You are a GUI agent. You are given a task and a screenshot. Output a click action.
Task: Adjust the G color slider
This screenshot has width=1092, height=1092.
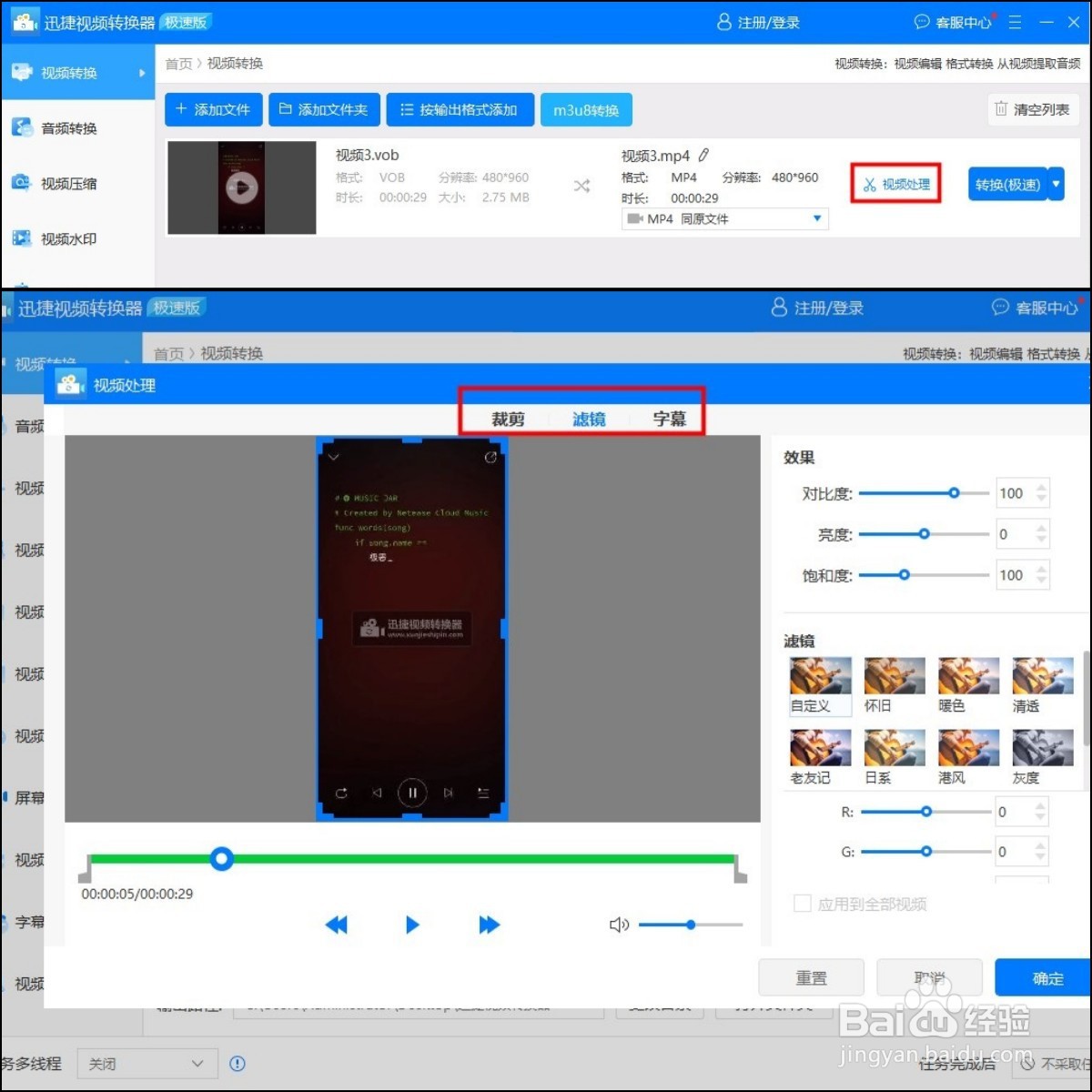925,852
